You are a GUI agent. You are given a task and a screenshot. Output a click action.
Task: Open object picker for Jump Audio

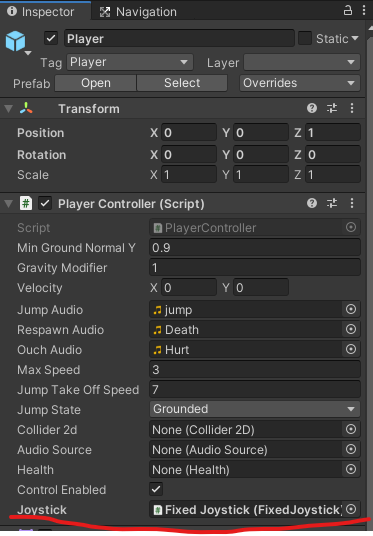351,309
